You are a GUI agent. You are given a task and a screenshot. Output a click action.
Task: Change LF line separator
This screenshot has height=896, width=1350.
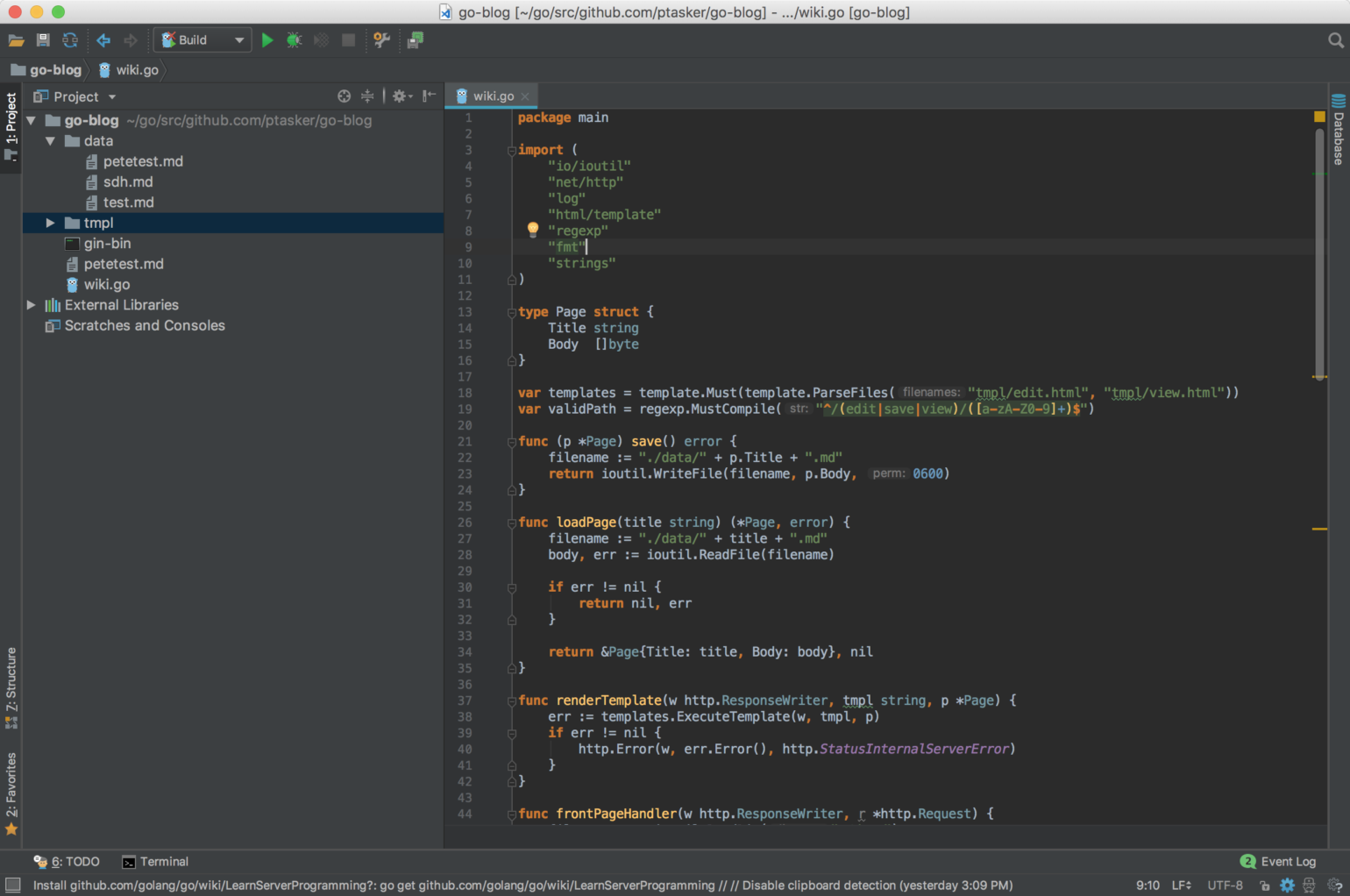coord(1182,885)
